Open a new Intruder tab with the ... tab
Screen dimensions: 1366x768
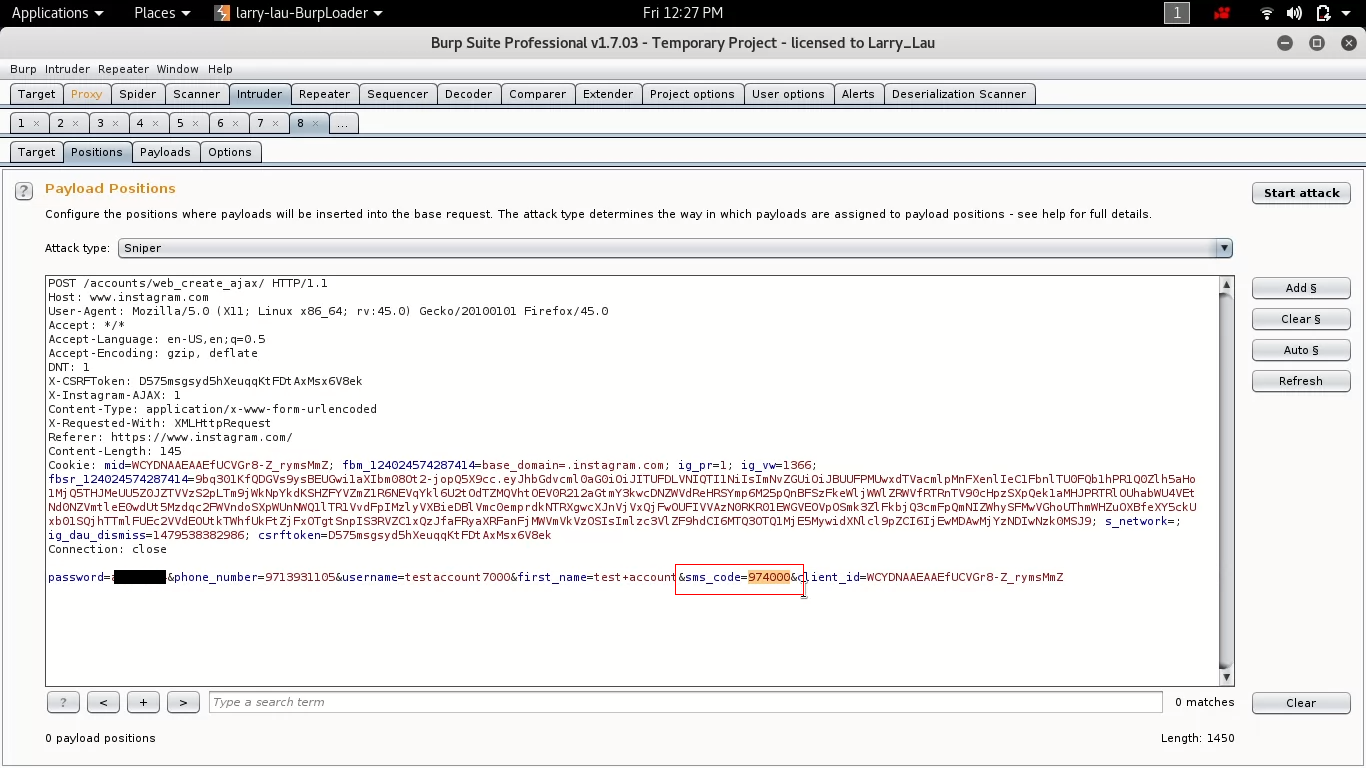pyautogui.click(x=343, y=123)
